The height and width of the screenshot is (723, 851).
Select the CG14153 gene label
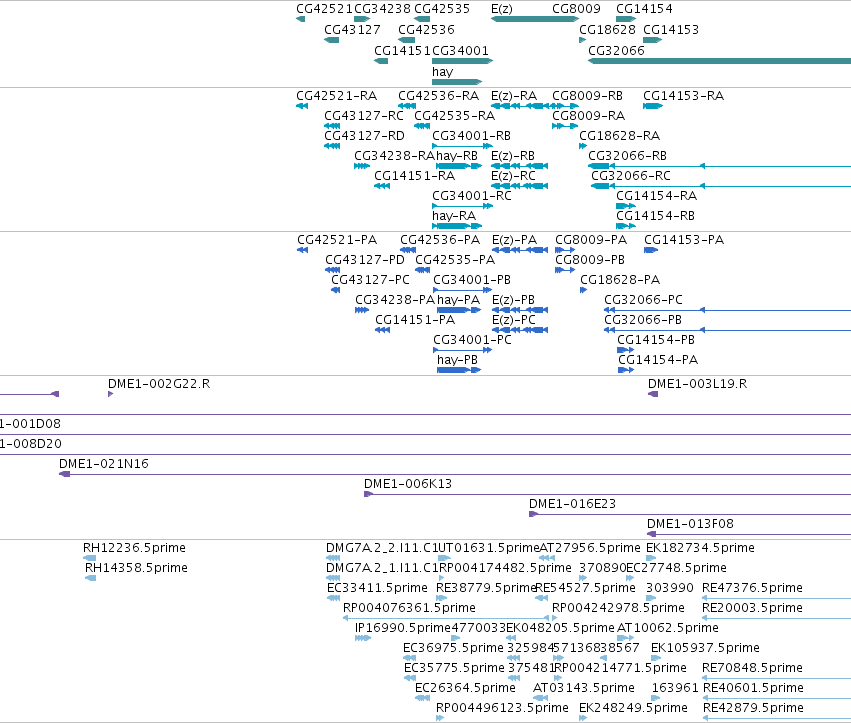pyautogui.click(x=671, y=29)
